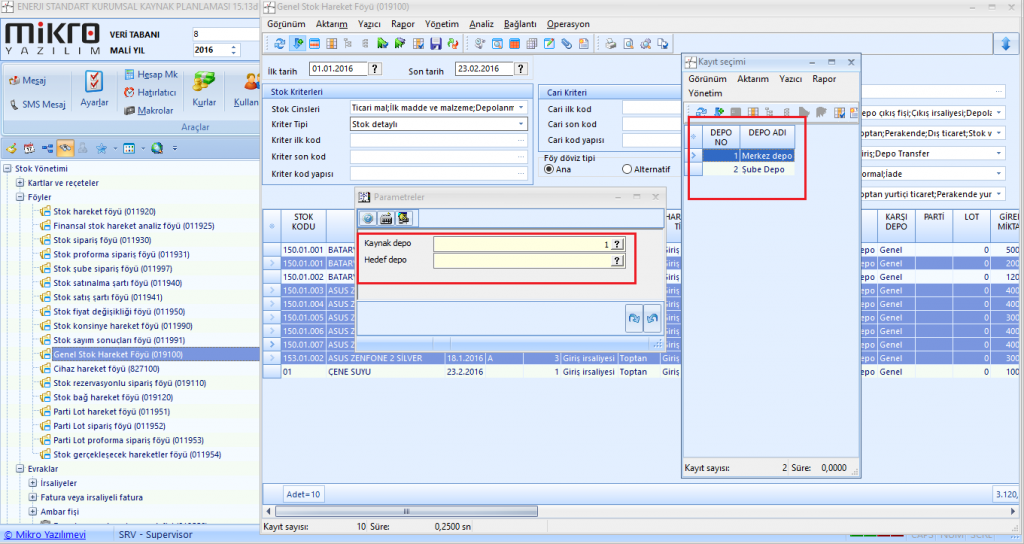Open the Stok Cinsleri dropdown
The image size is (1024, 544).
pos(521,108)
